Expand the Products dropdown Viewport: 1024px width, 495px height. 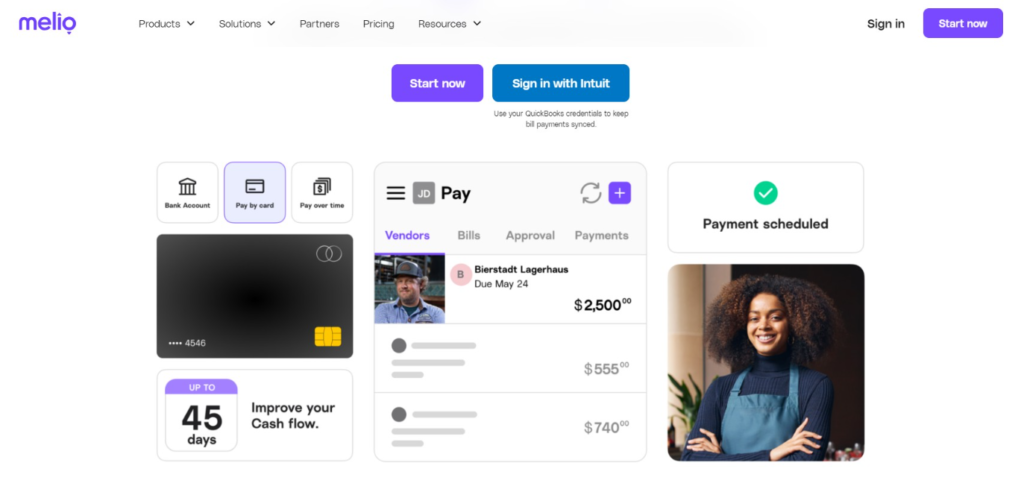(167, 24)
